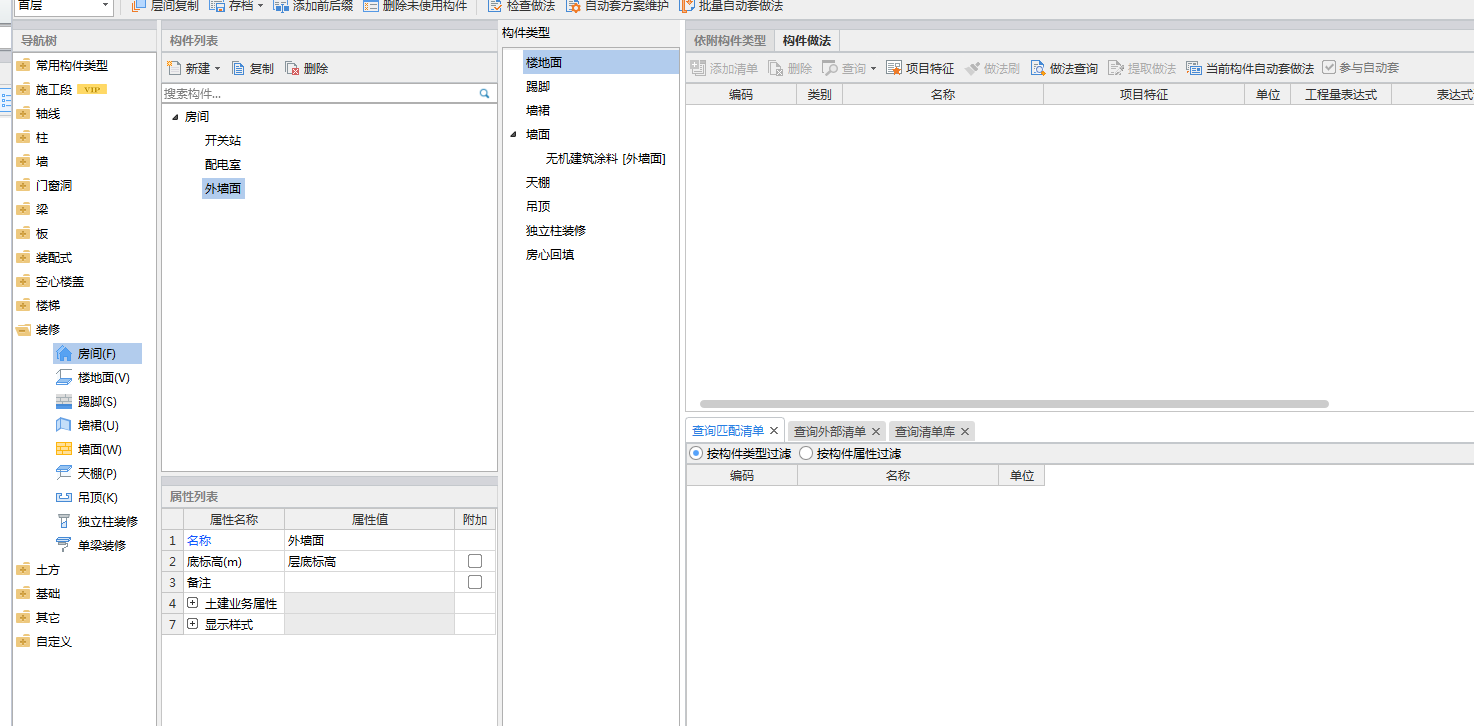Select the 开关站 room component
This screenshot has height=726, width=1474.
(x=223, y=140)
